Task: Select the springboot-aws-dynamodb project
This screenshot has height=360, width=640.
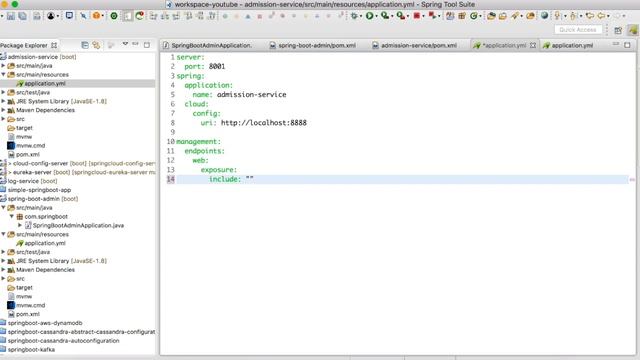Action: pos(41,323)
